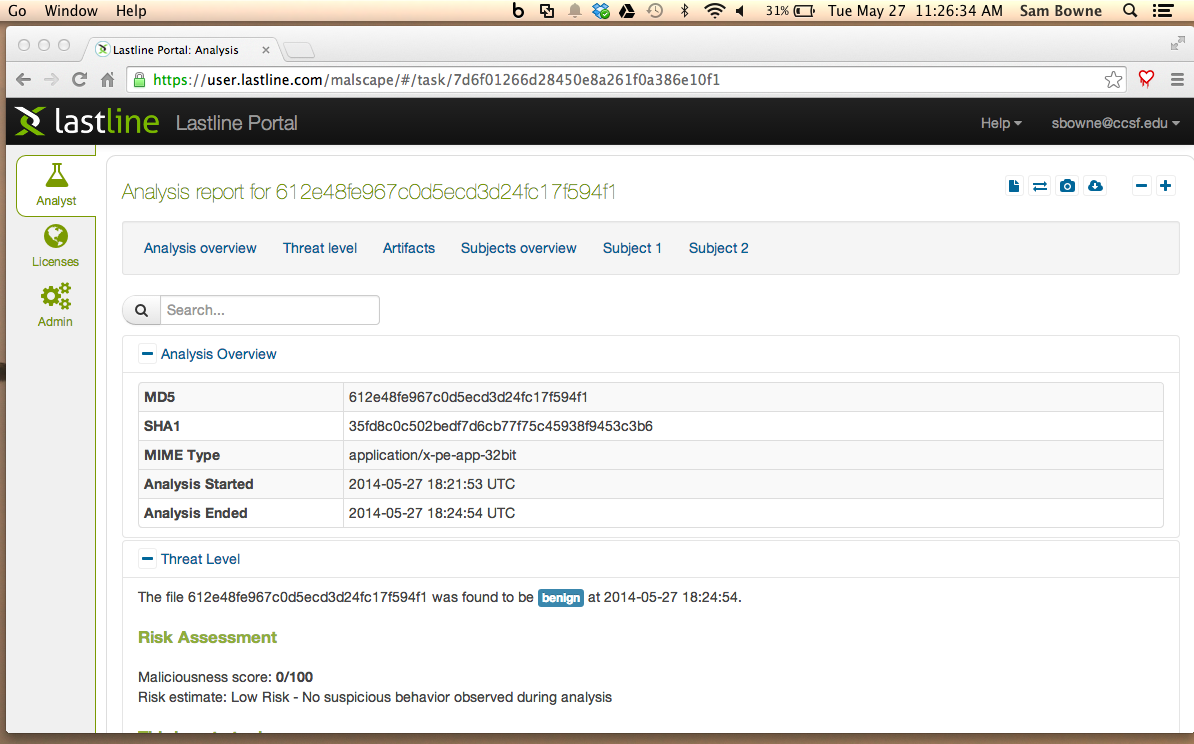1194x744 pixels.
Task: Expand all sections with plus icon
Action: [x=1165, y=186]
